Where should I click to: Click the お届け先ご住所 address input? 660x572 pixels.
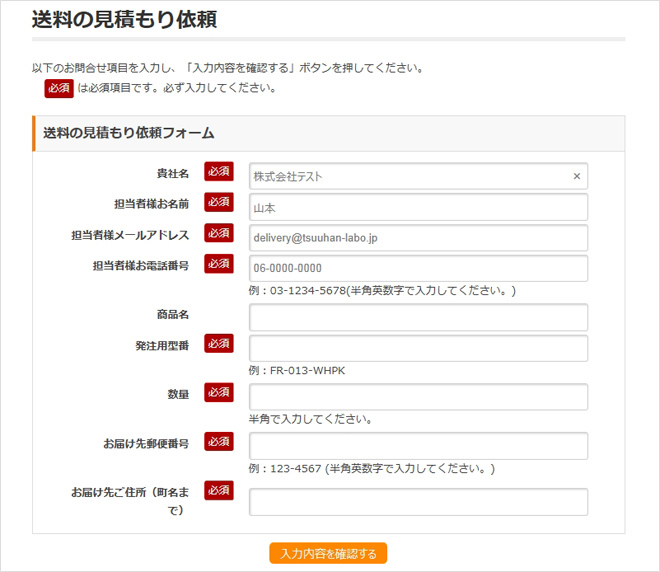coord(418,502)
